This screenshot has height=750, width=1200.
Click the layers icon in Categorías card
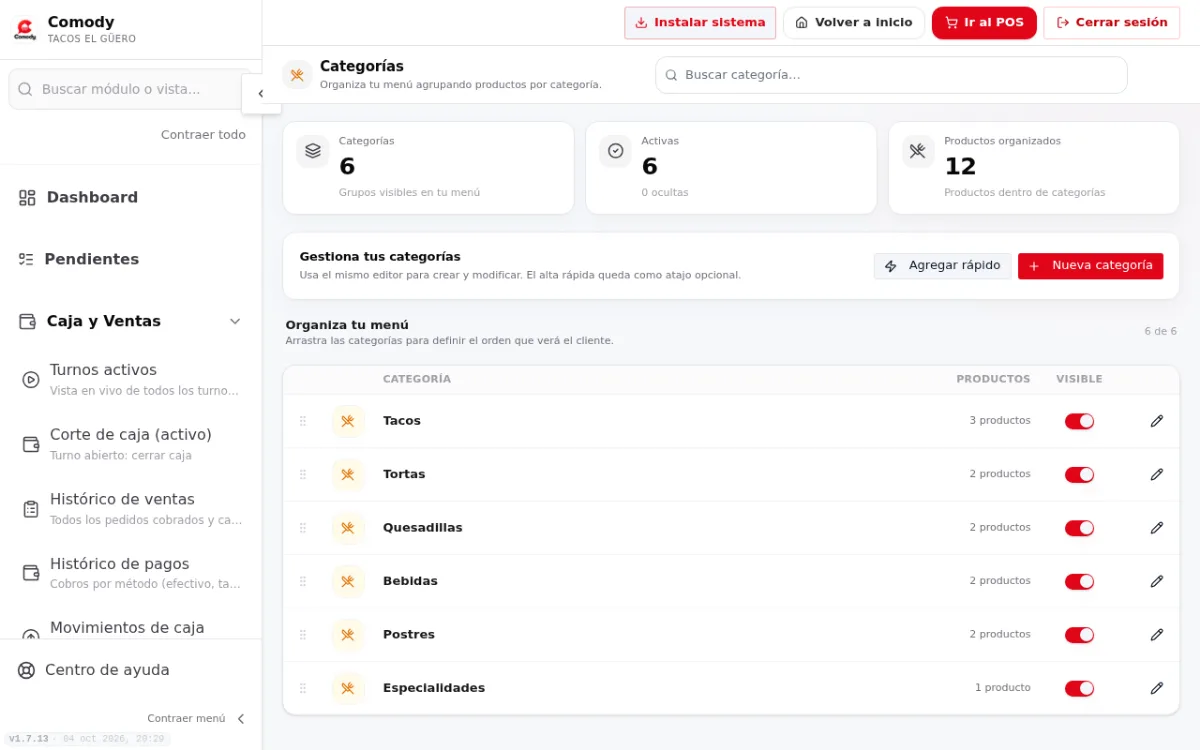click(313, 151)
